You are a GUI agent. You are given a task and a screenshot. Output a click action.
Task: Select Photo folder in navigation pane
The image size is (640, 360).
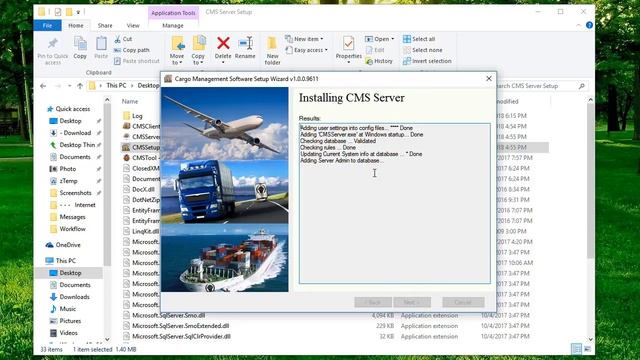68,169
